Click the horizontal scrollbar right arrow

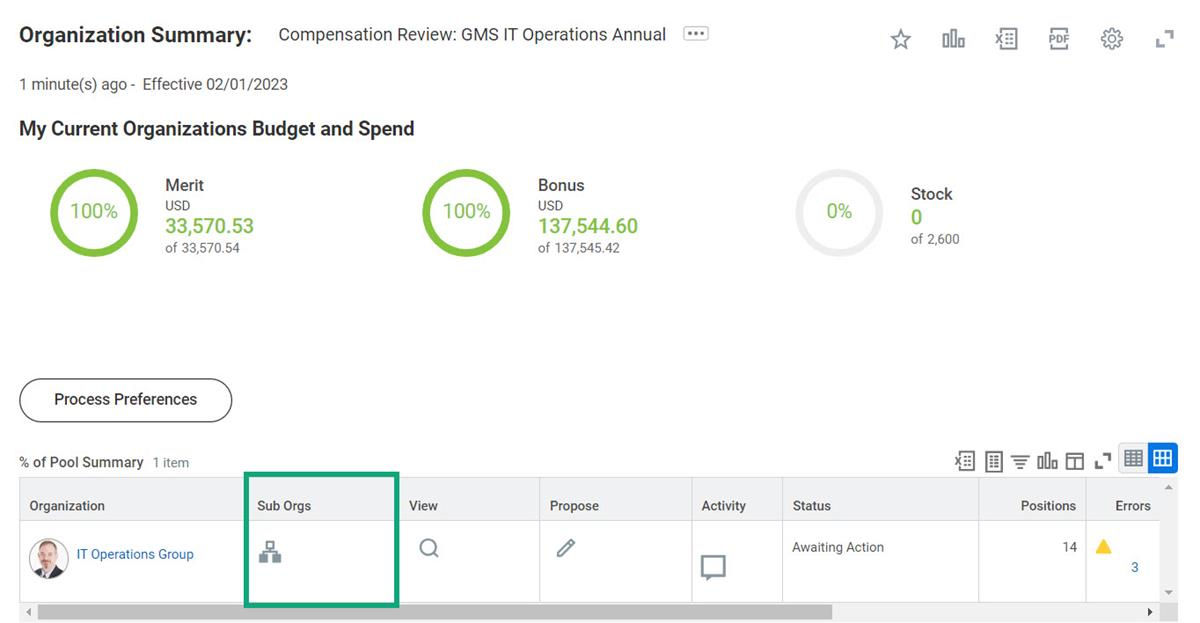point(1150,612)
